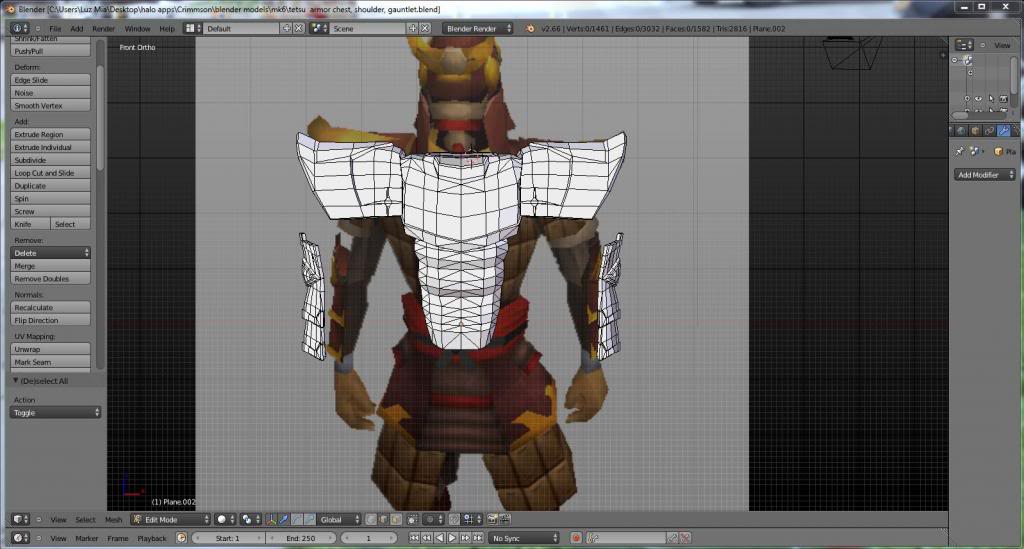Image resolution: width=1024 pixels, height=549 pixels.
Task: Click the screen layout browse icon
Action: tap(193, 28)
